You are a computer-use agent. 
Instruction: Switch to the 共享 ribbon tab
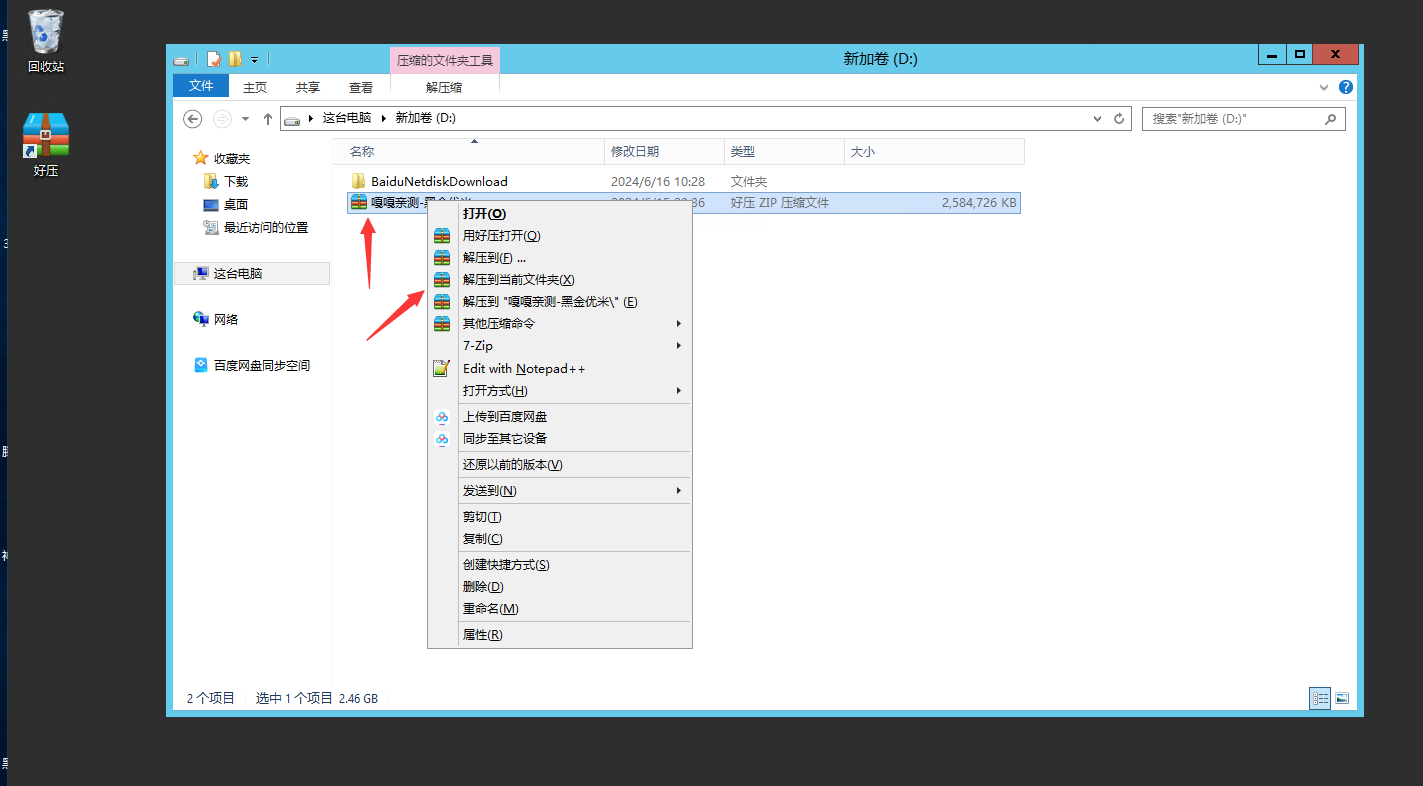pyautogui.click(x=308, y=87)
